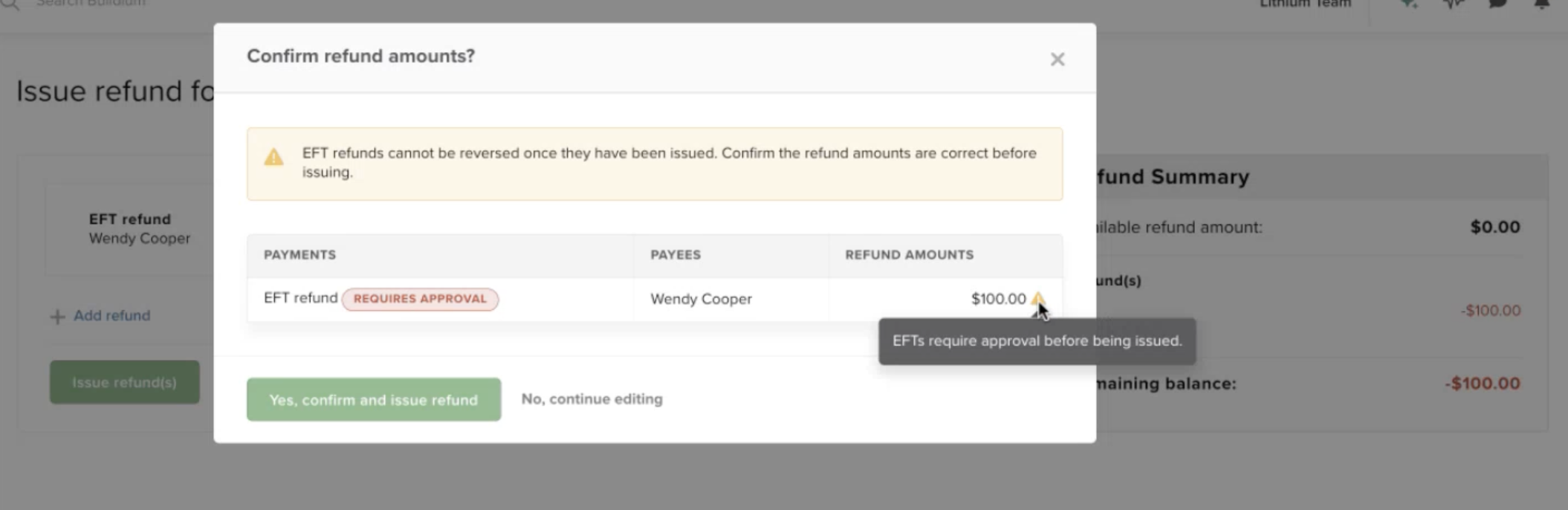Close the Confirm refund amounts dialog
Screen dimensions: 1568x510
coord(1057,59)
